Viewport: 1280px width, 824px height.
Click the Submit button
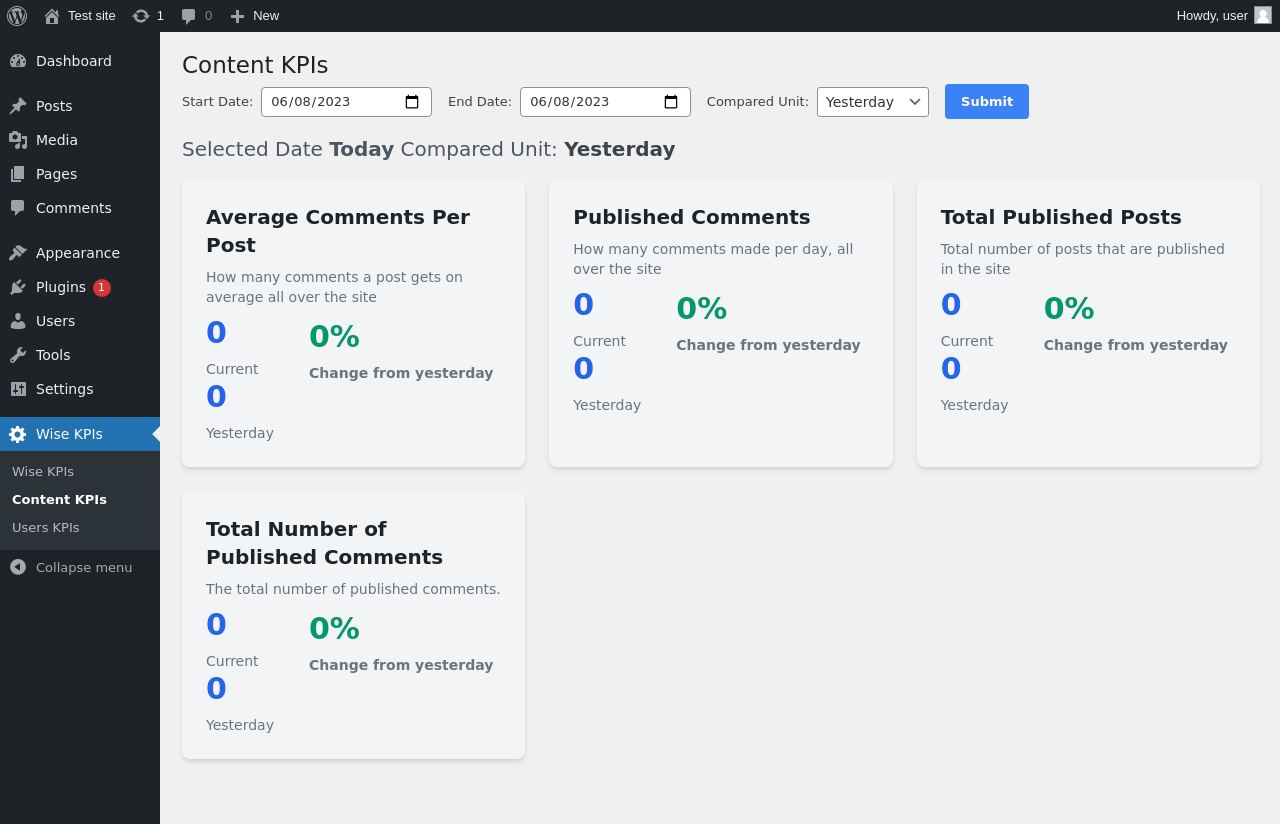point(987,102)
